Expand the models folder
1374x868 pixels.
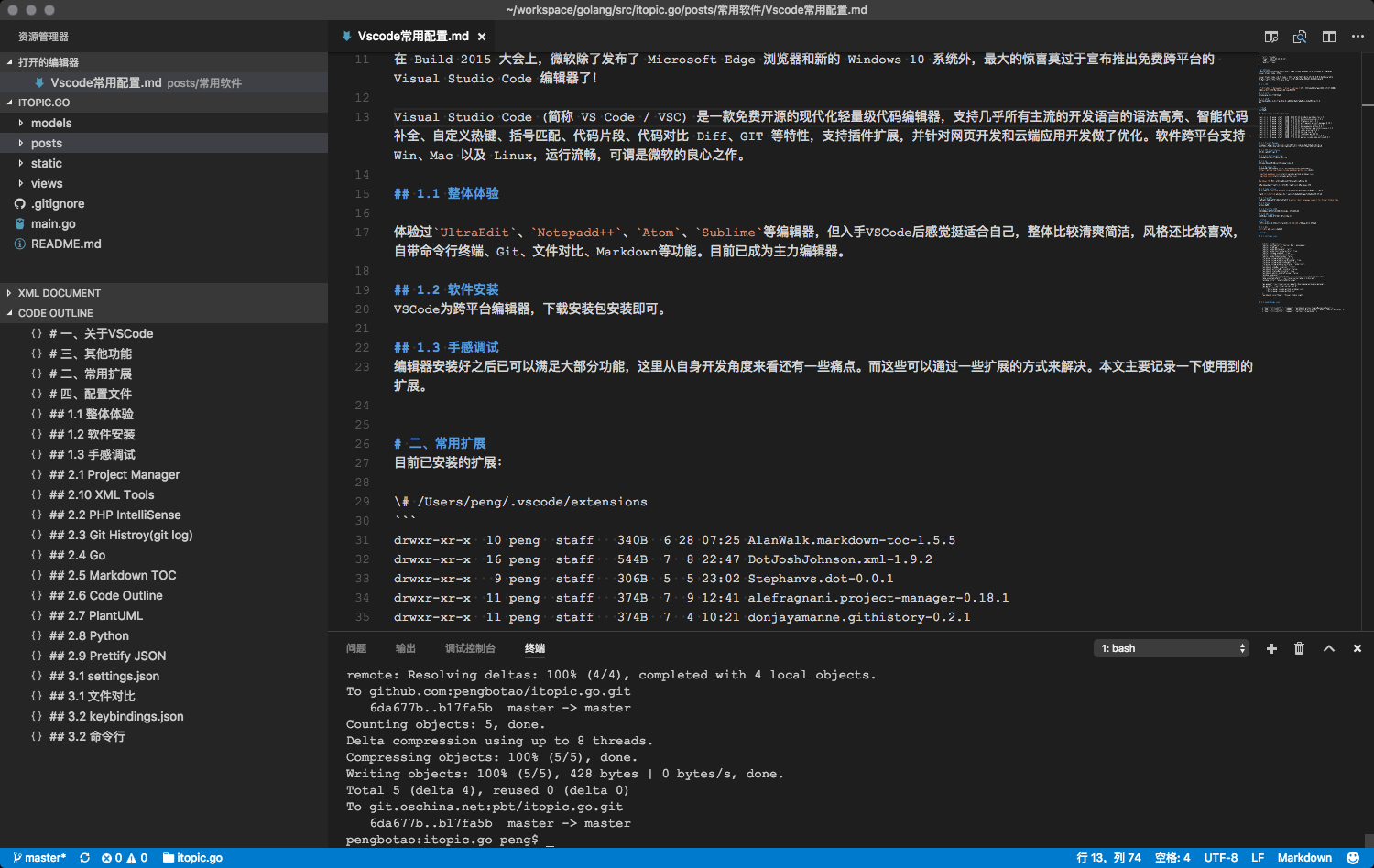pos(21,123)
